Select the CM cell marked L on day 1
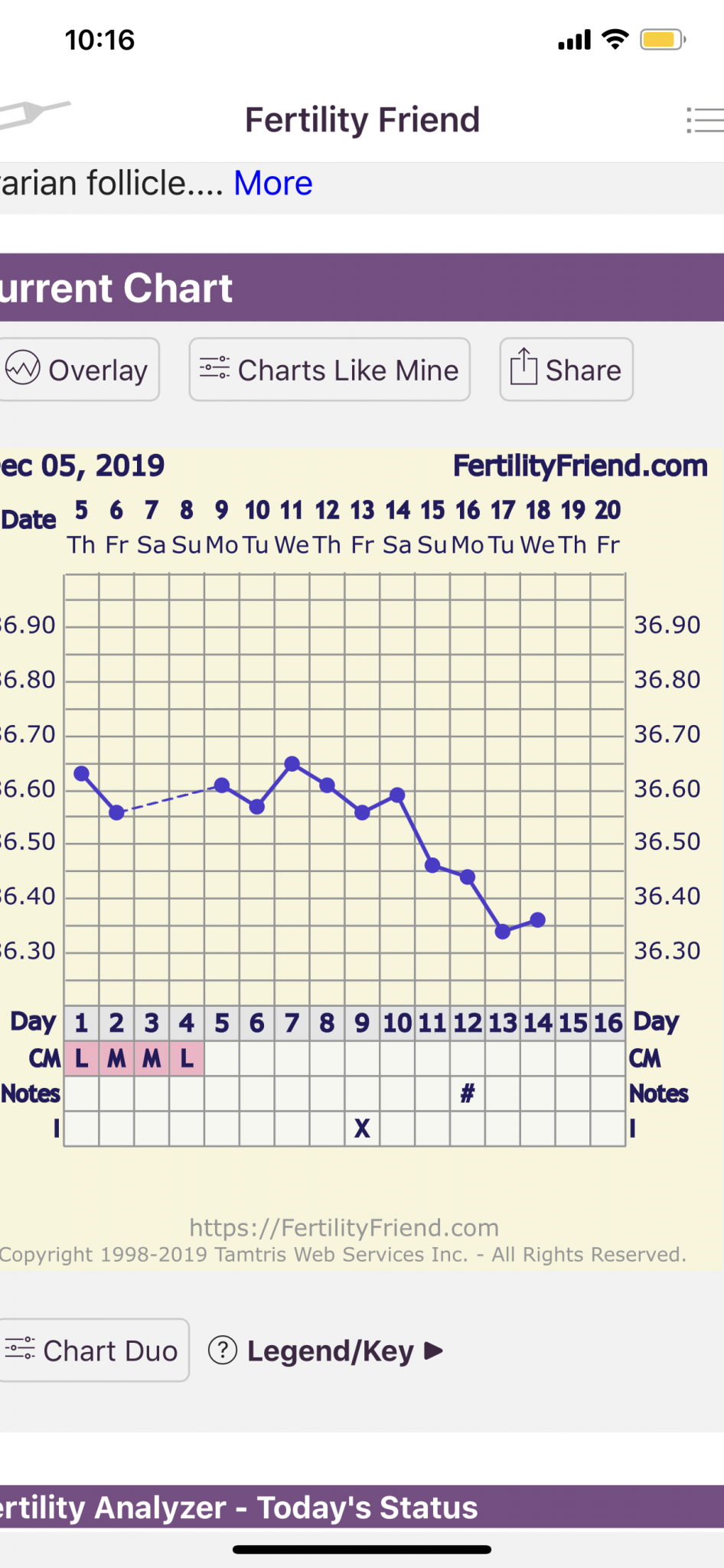The height and width of the screenshot is (1568, 724). coord(81,1058)
